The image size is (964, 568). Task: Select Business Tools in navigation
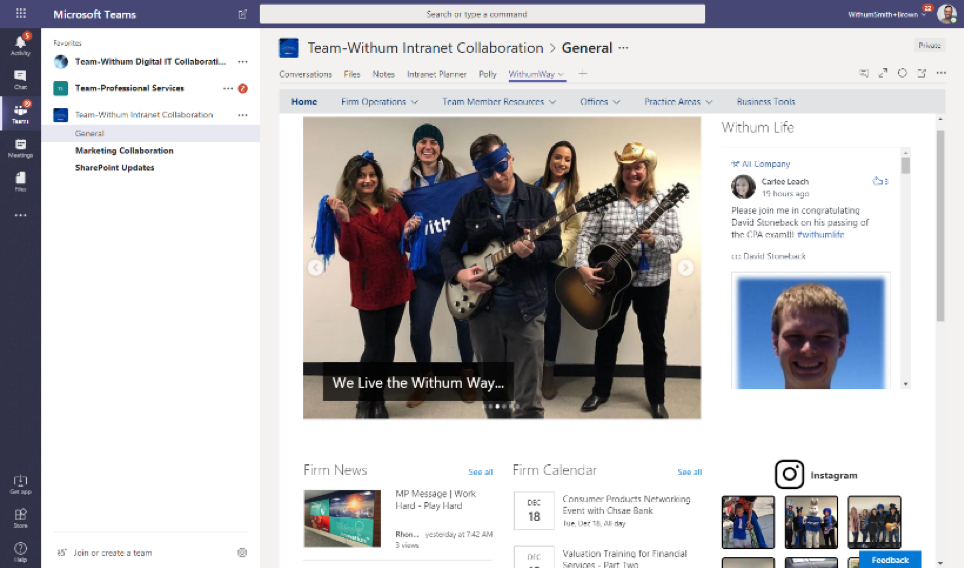[x=765, y=102]
